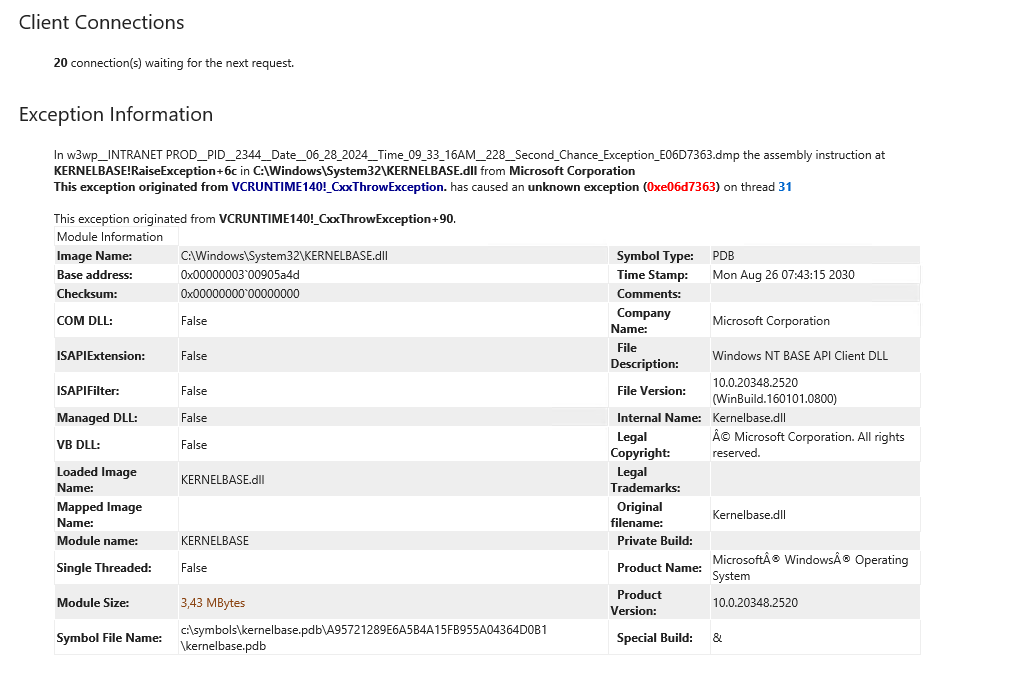This screenshot has width=1016, height=683.
Task: Click the Exception Information heading
Action: pyautogui.click(x=116, y=114)
